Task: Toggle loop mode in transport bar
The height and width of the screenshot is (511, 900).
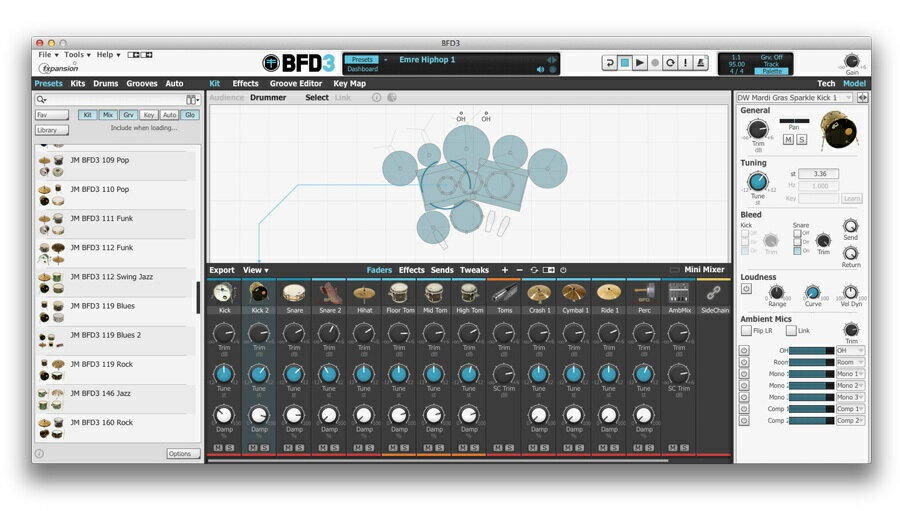Action: tap(670, 63)
